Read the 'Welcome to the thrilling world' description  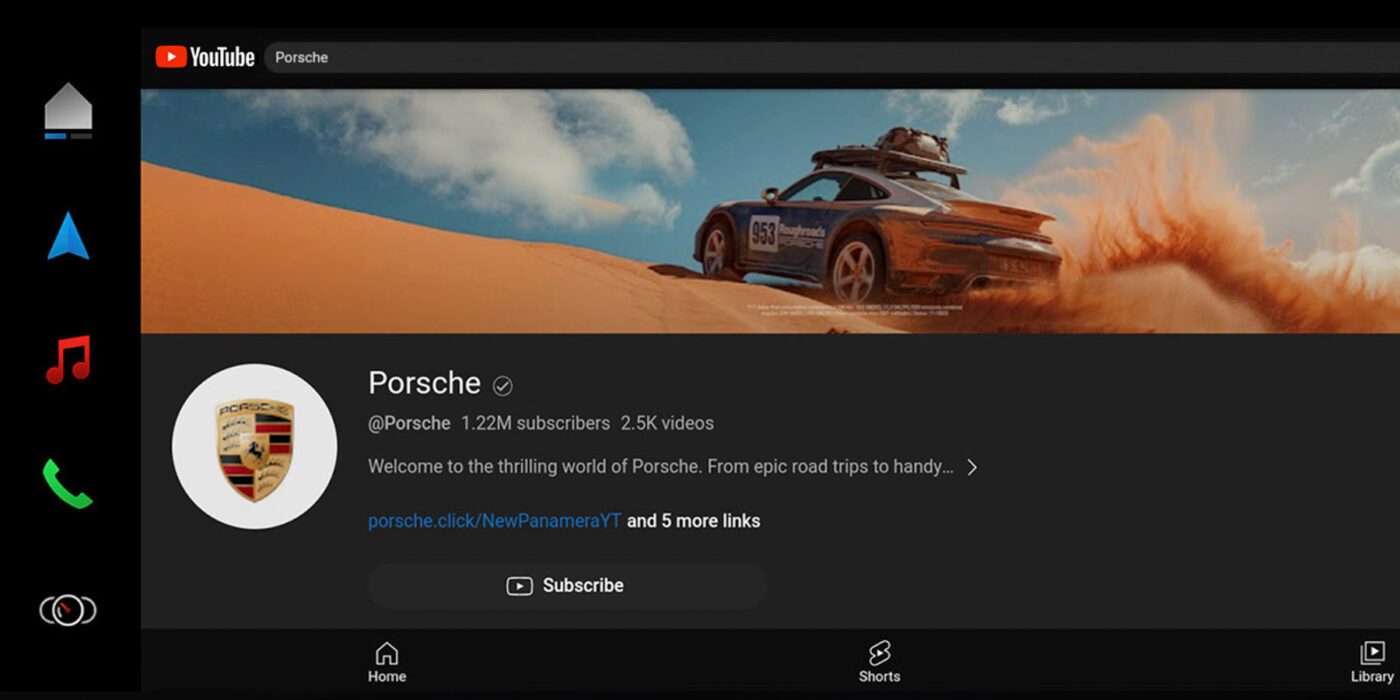click(660, 467)
